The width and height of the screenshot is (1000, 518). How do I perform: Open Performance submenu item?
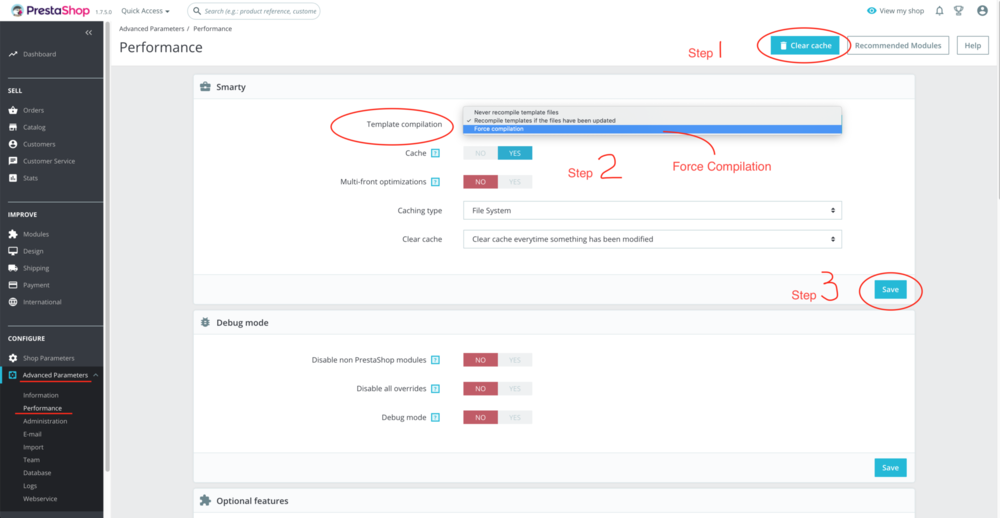click(42, 408)
